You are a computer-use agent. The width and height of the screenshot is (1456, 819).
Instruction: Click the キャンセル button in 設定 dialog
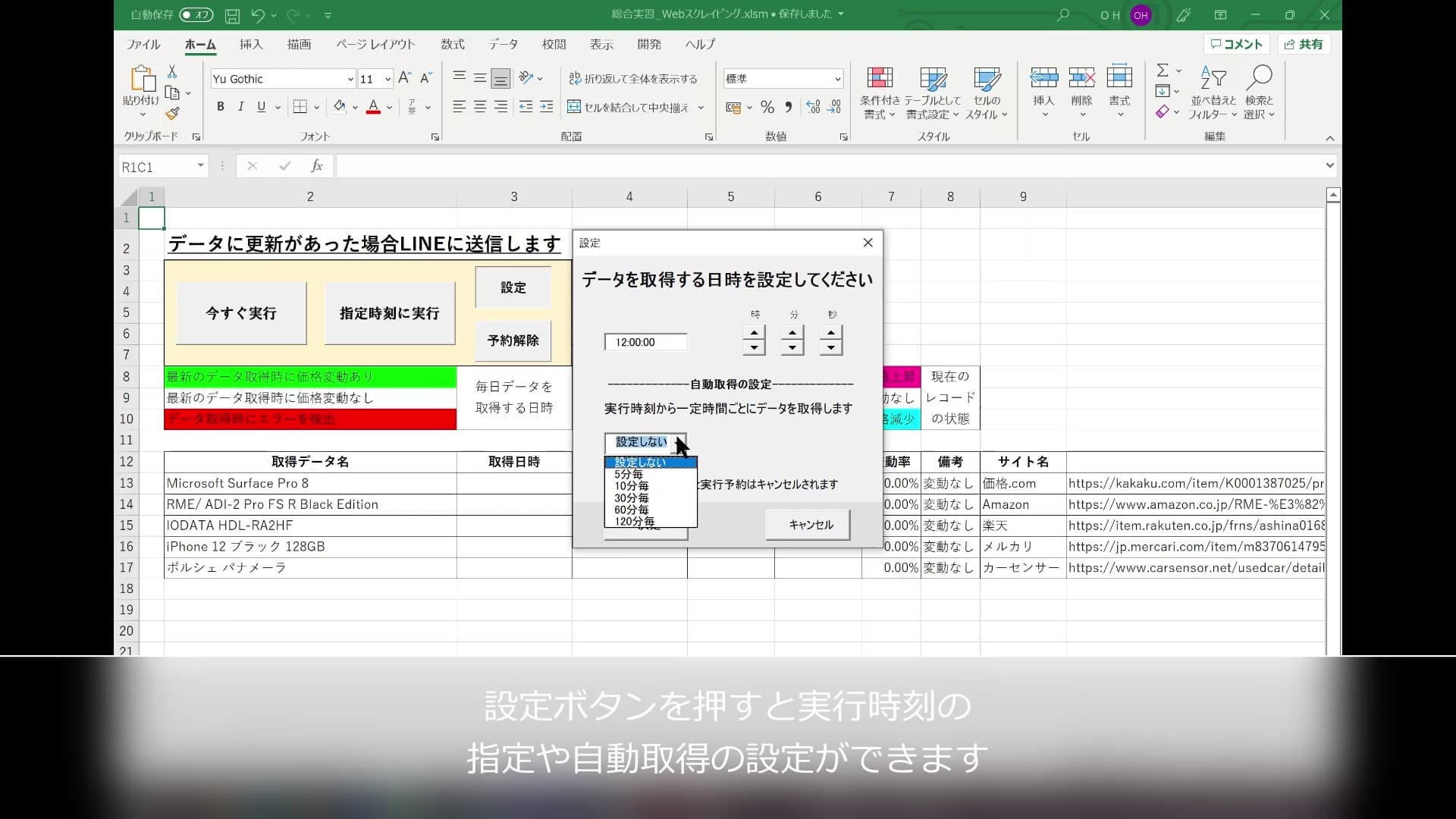click(808, 525)
